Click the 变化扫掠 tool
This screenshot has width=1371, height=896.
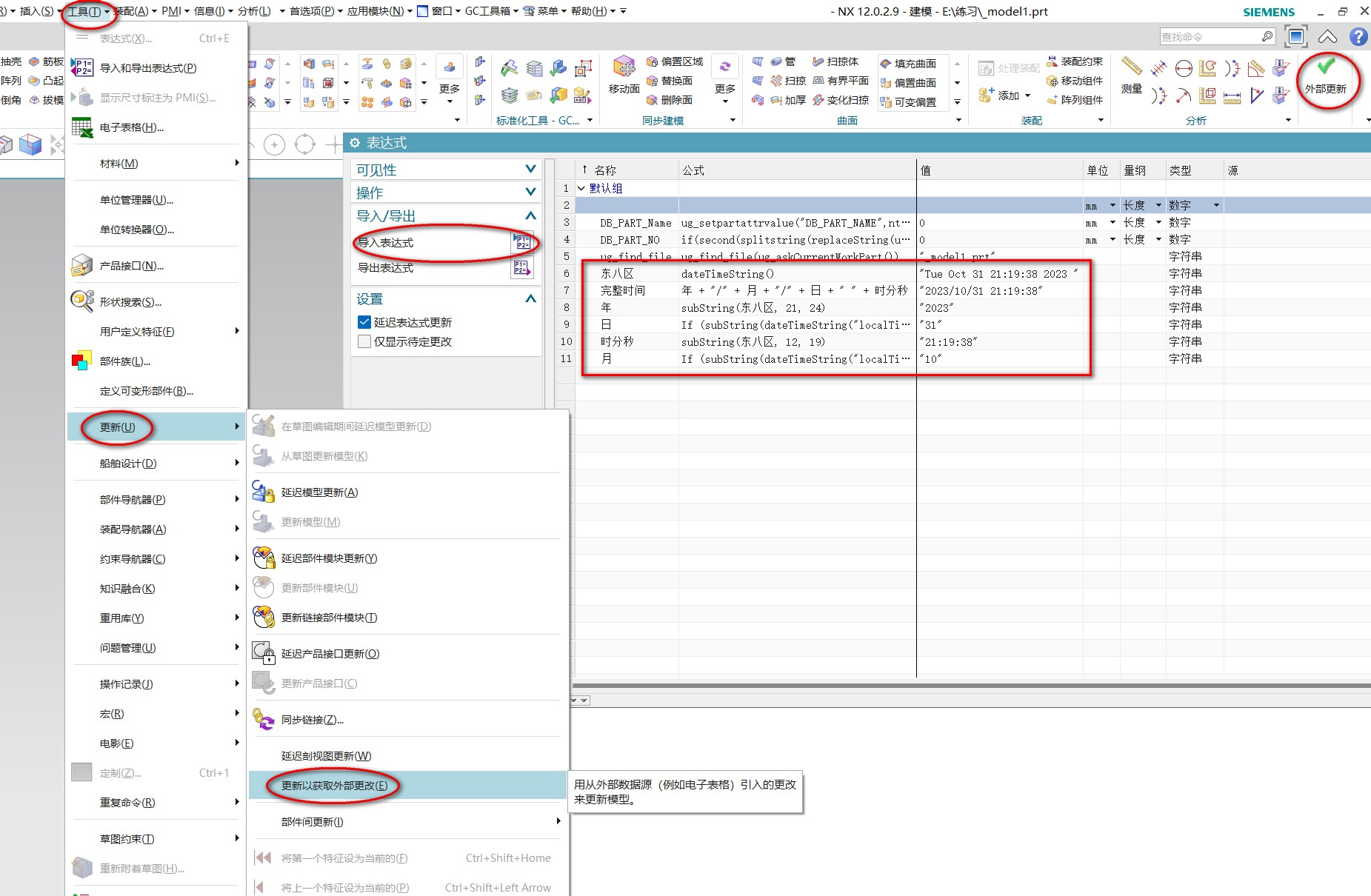(841, 100)
